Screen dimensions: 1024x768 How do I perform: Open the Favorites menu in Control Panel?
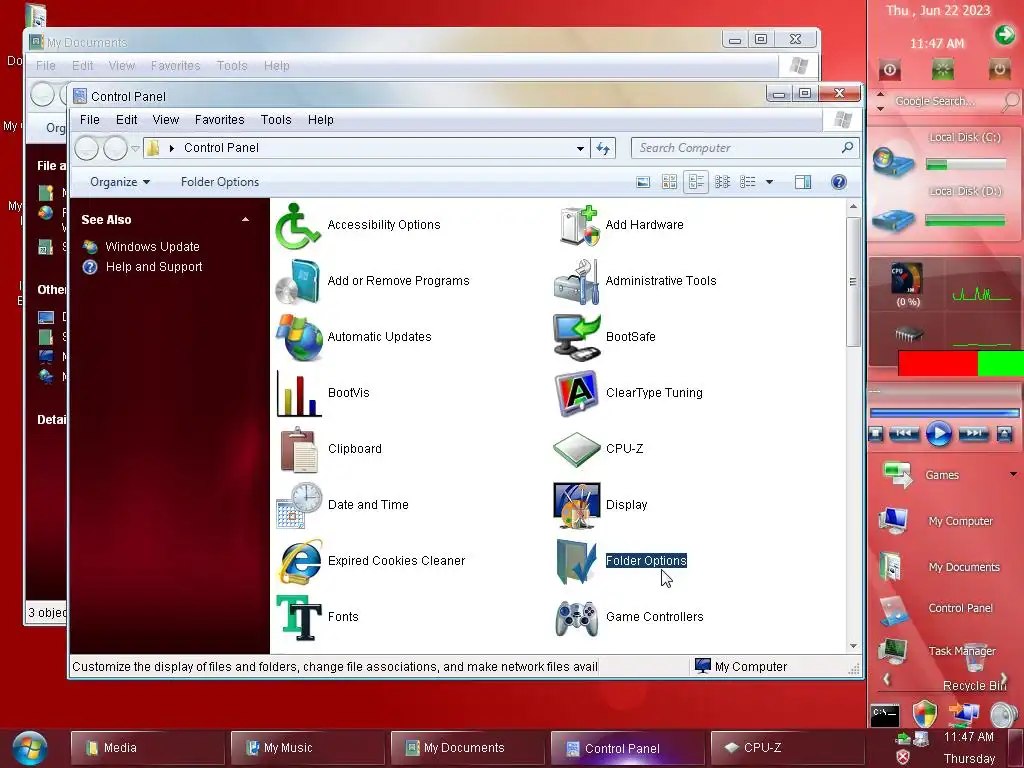click(x=219, y=120)
